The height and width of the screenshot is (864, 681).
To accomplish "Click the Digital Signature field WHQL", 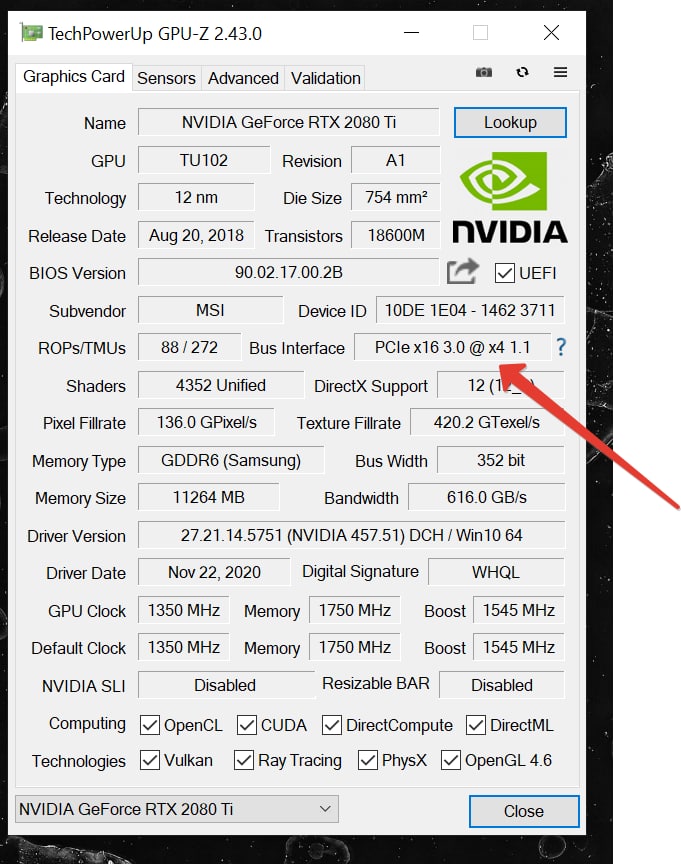I will click(496, 572).
